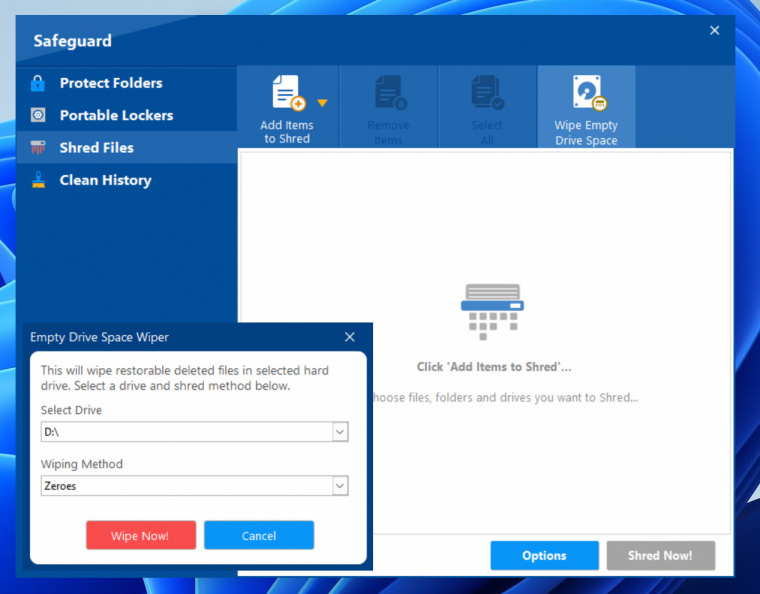Click Wipe Empty Drive Space disk icon

click(x=589, y=92)
